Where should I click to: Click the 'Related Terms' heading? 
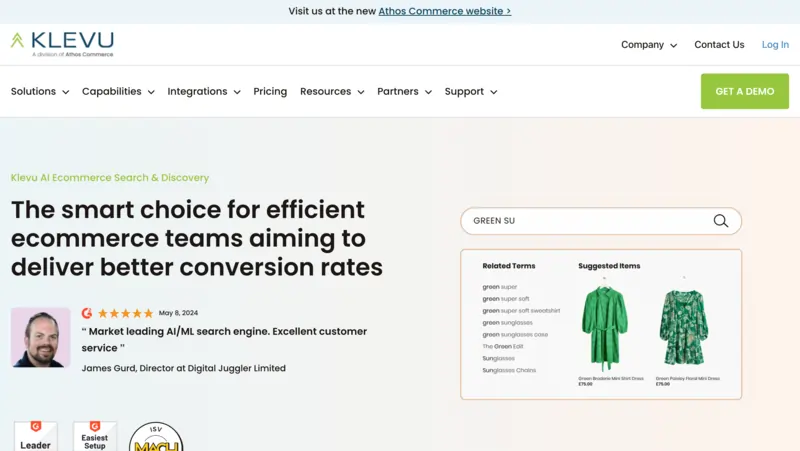point(509,266)
